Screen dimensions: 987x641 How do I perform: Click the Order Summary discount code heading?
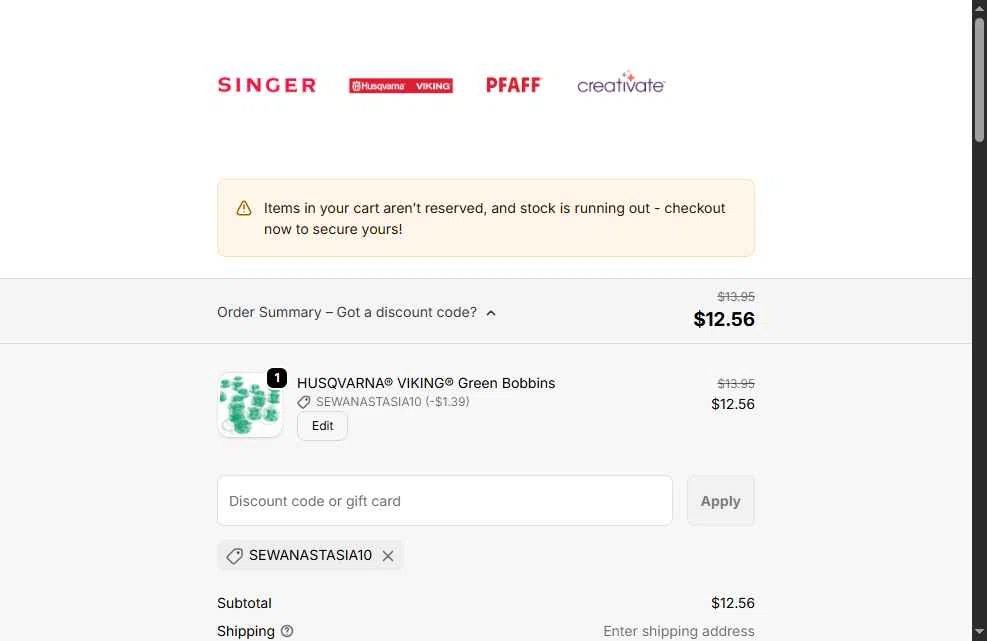[347, 312]
